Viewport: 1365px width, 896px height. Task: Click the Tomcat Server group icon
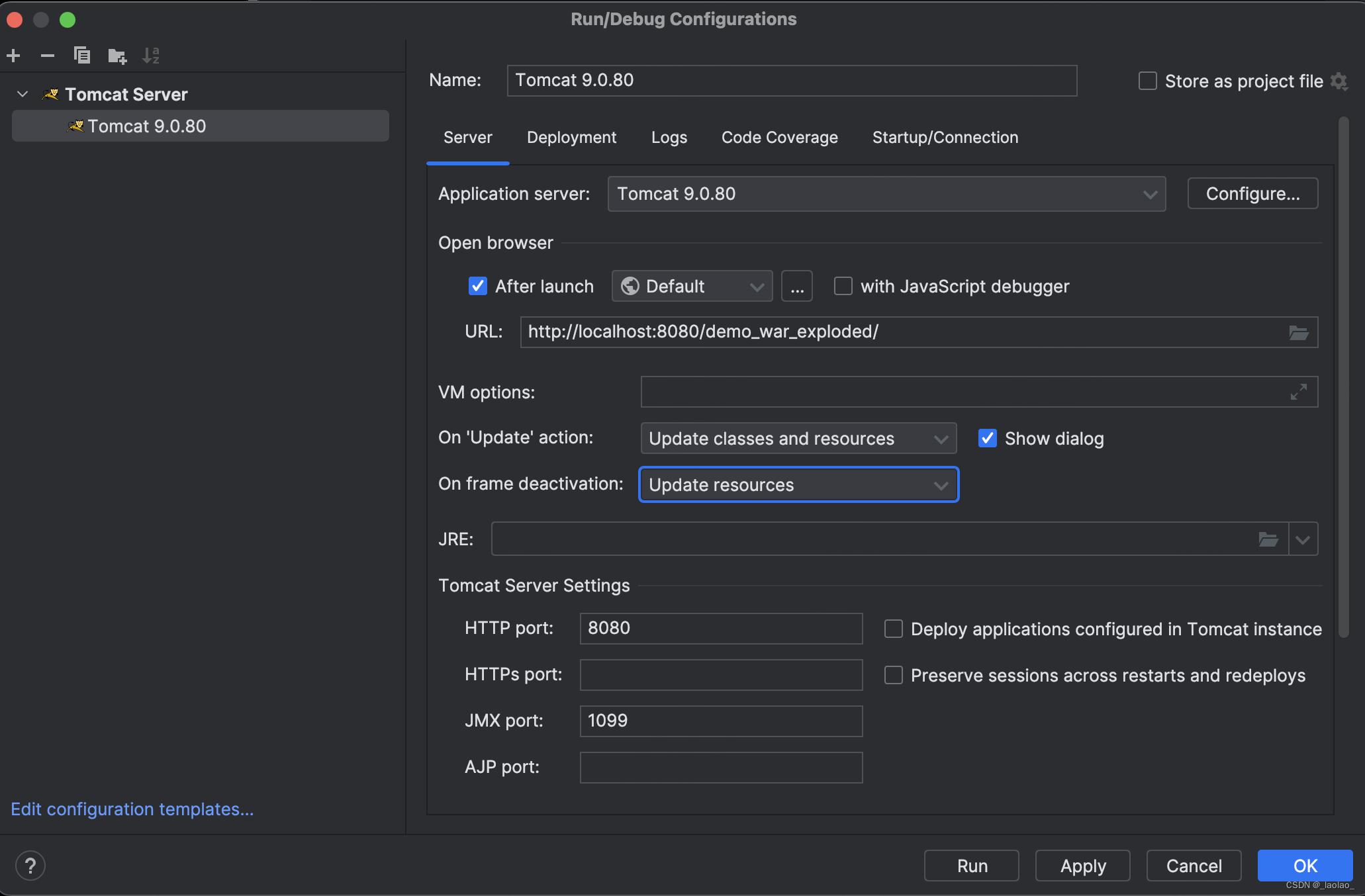point(50,94)
